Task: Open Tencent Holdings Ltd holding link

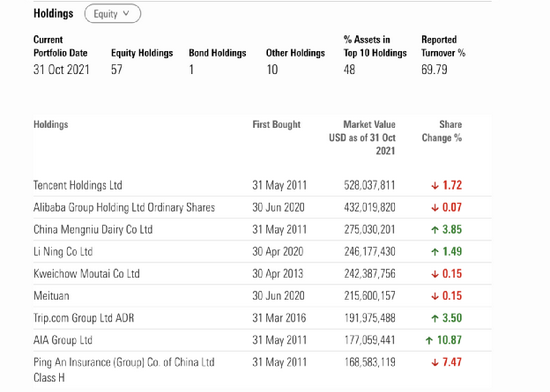Action: (x=78, y=185)
